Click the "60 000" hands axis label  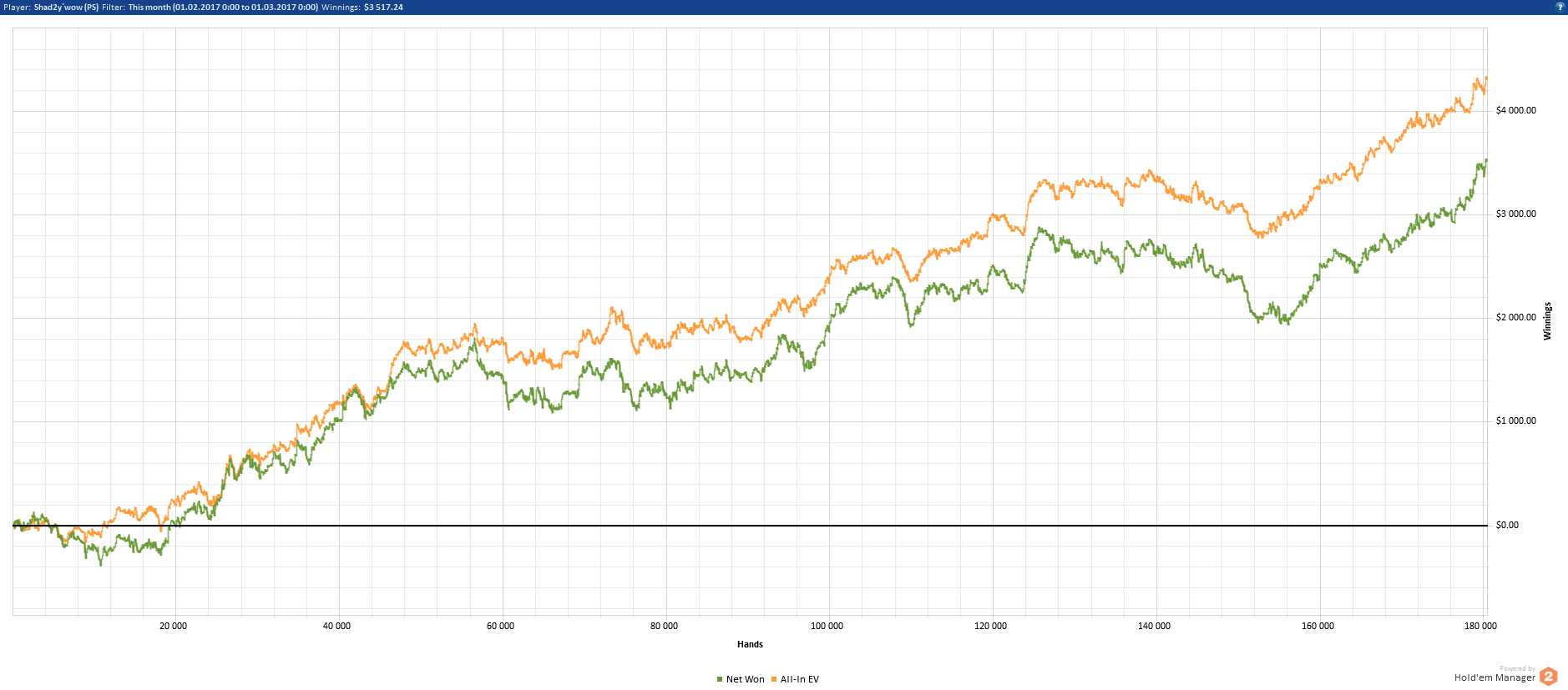point(501,626)
